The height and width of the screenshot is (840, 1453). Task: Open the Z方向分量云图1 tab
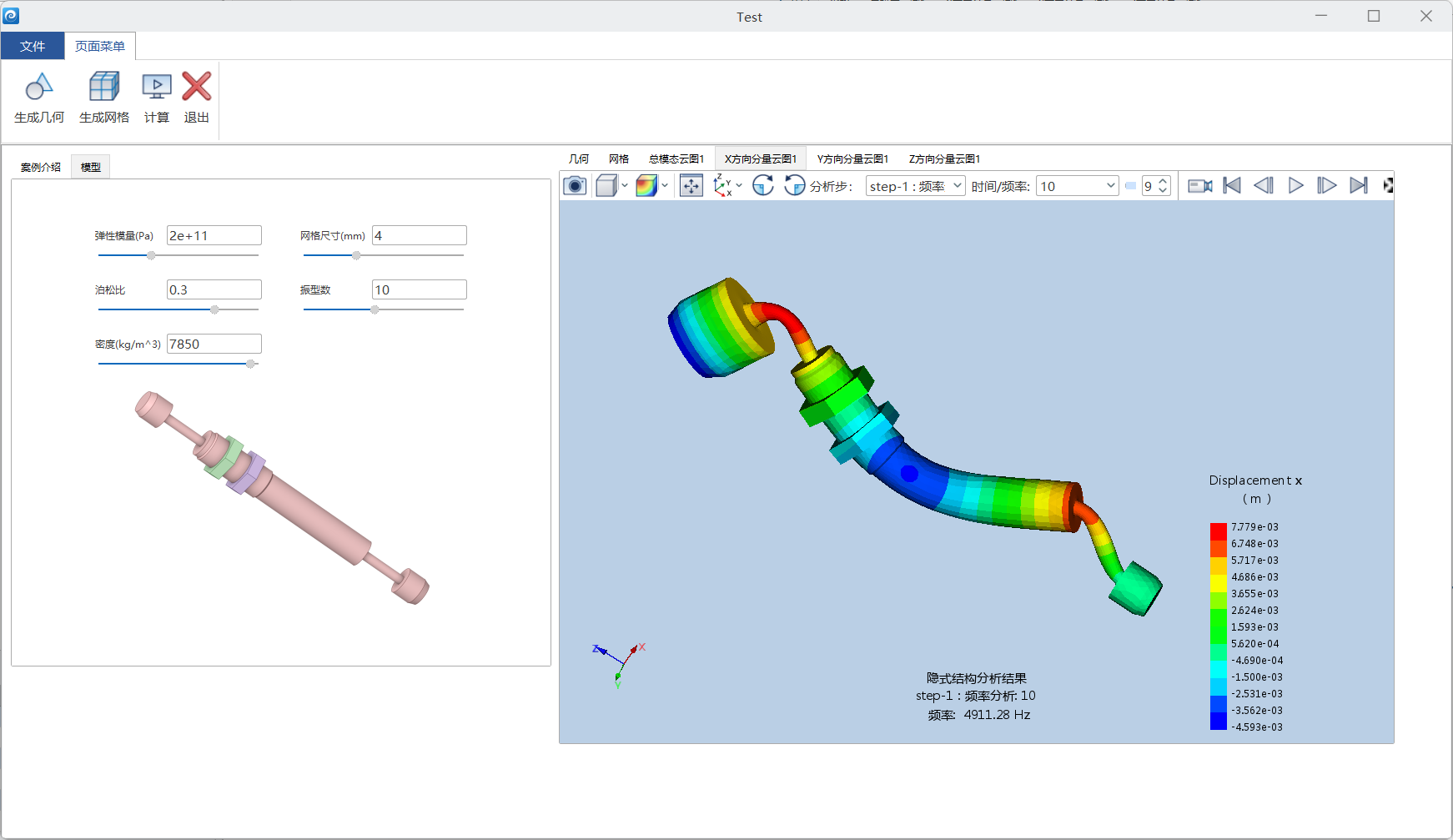click(944, 158)
